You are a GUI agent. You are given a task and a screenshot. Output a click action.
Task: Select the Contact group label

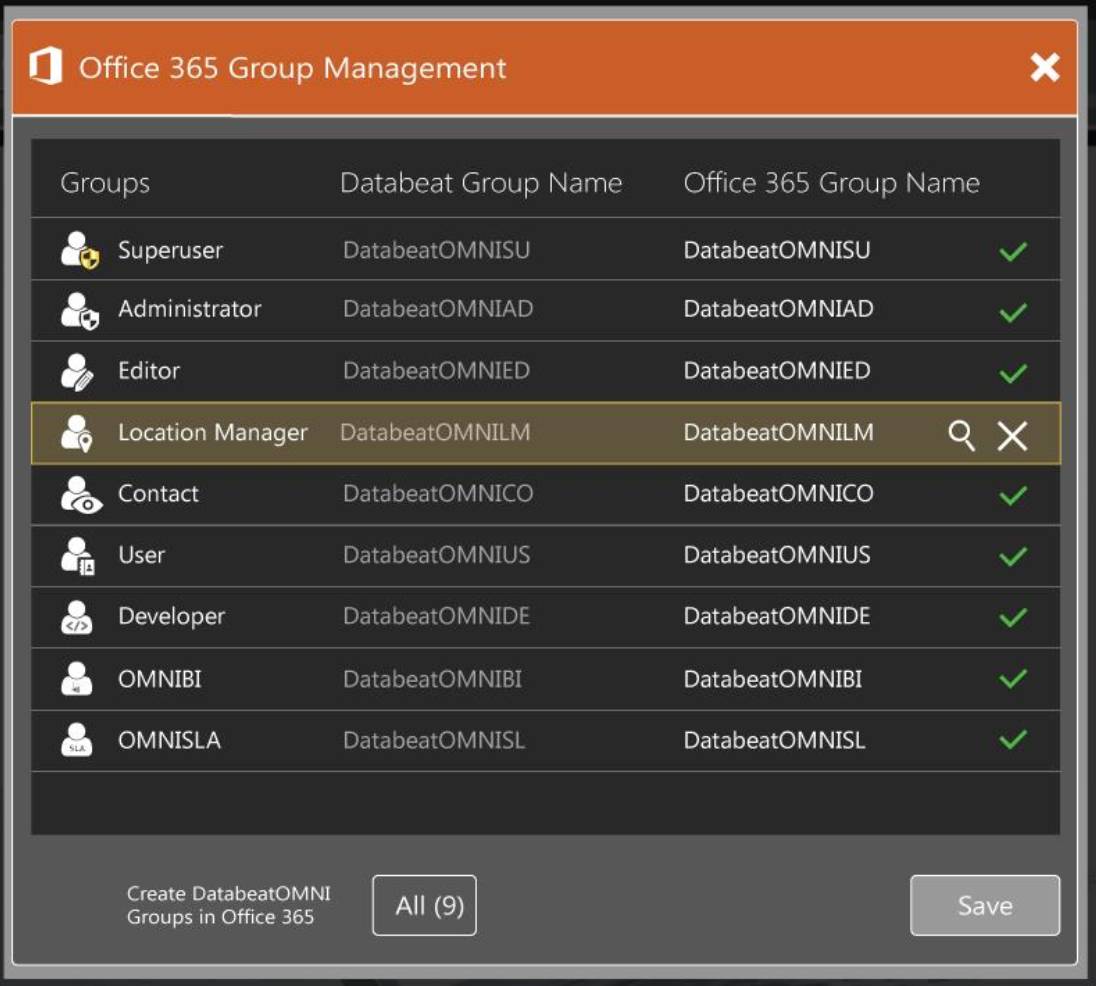pyautogui.click(x=158, y=493)
